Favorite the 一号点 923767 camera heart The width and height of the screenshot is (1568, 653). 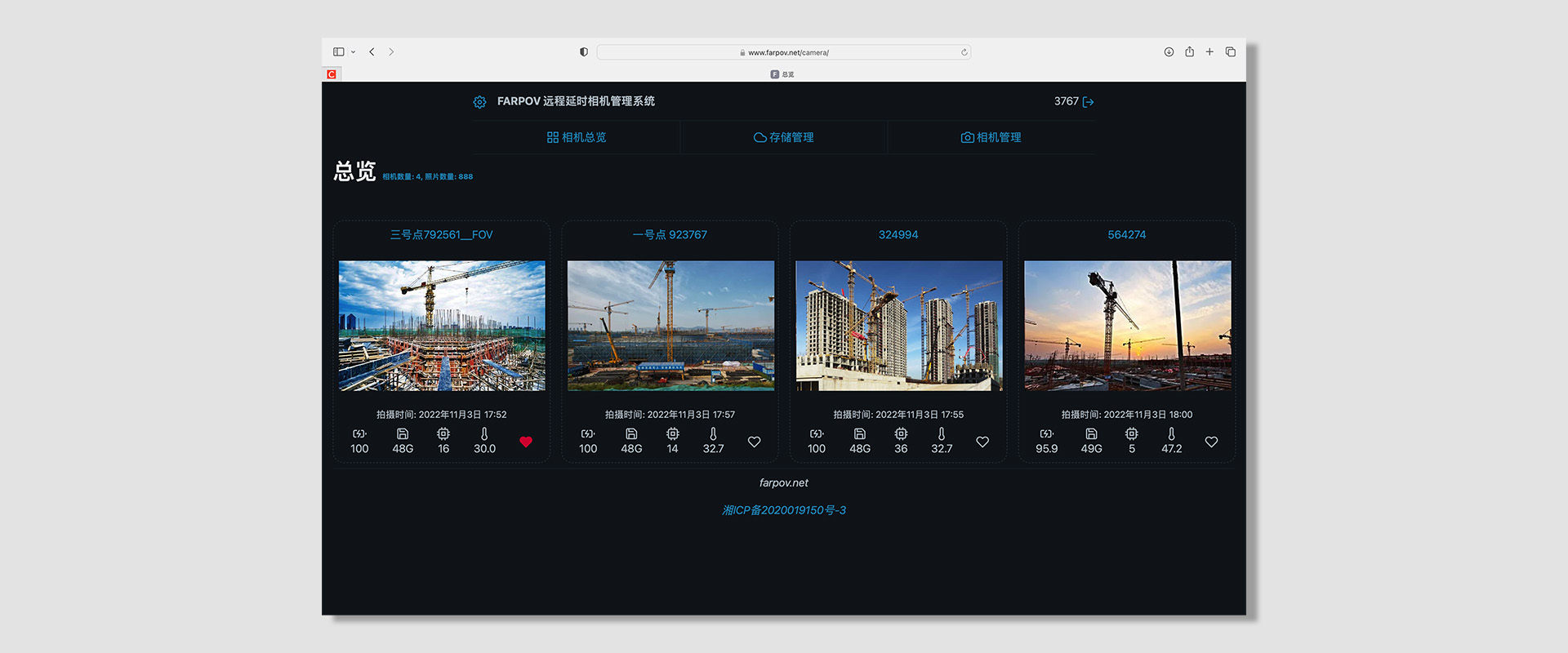click(x=754, y=442)
